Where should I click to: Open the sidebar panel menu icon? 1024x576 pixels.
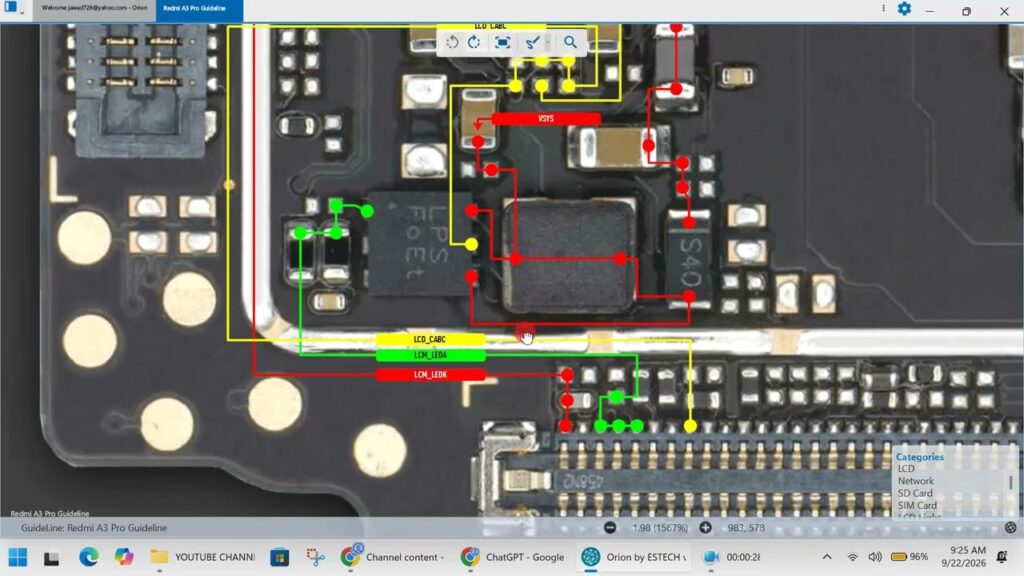pos(11,7)
